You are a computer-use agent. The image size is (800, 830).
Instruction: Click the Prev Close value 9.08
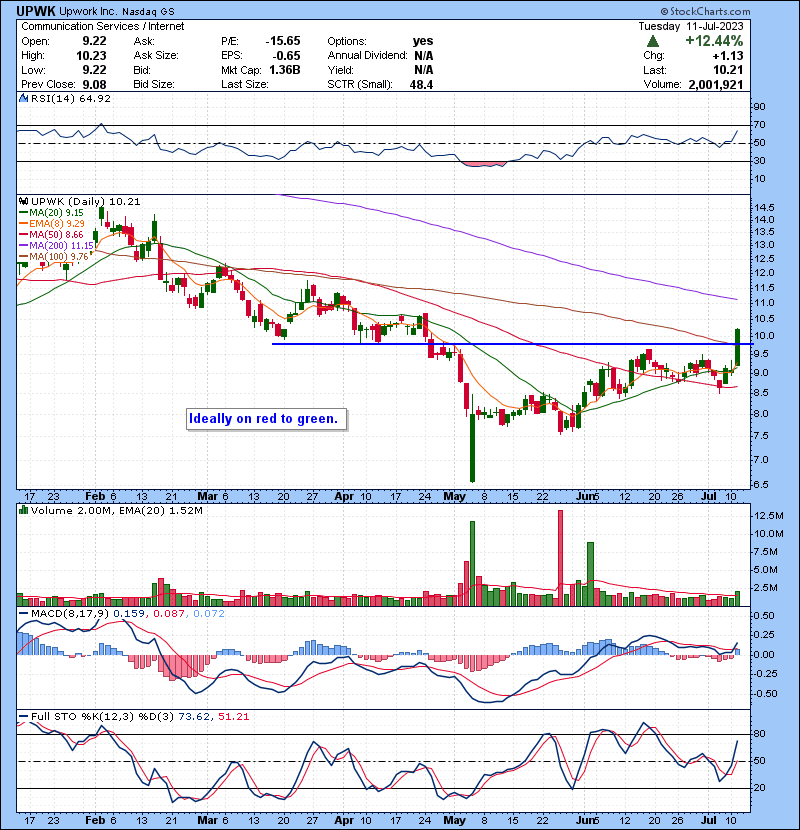point(94,84)
